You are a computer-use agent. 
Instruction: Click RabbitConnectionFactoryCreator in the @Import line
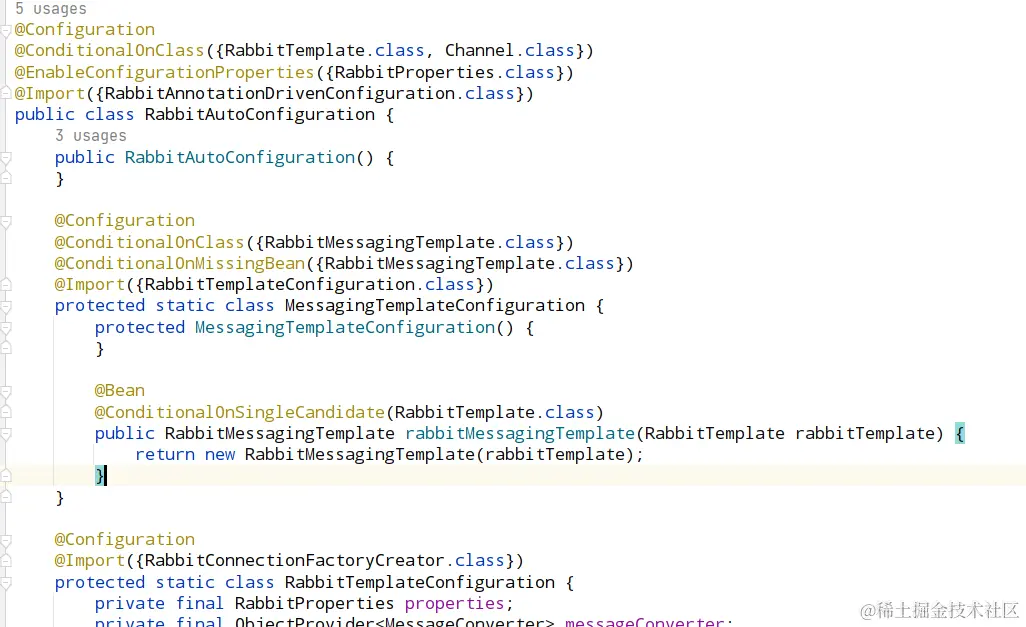point(294,561)
